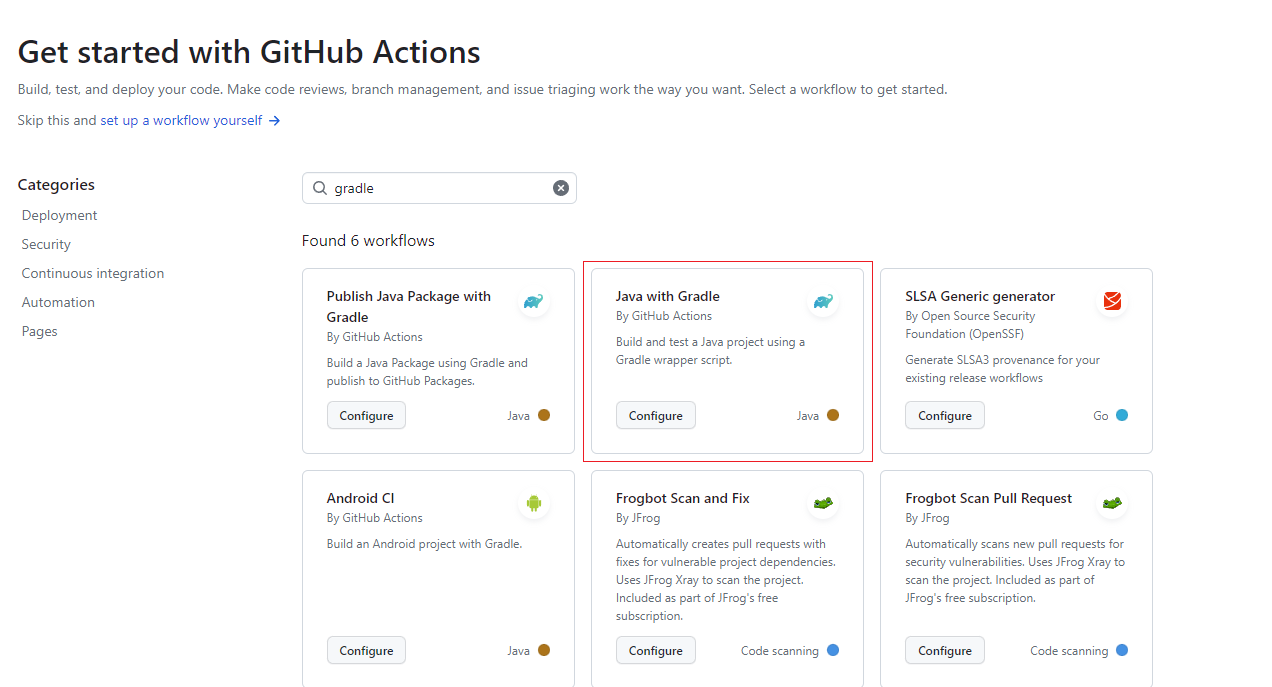Configure the Android CI workflow
1272x687 pixels.
click(x=366, y=650)
